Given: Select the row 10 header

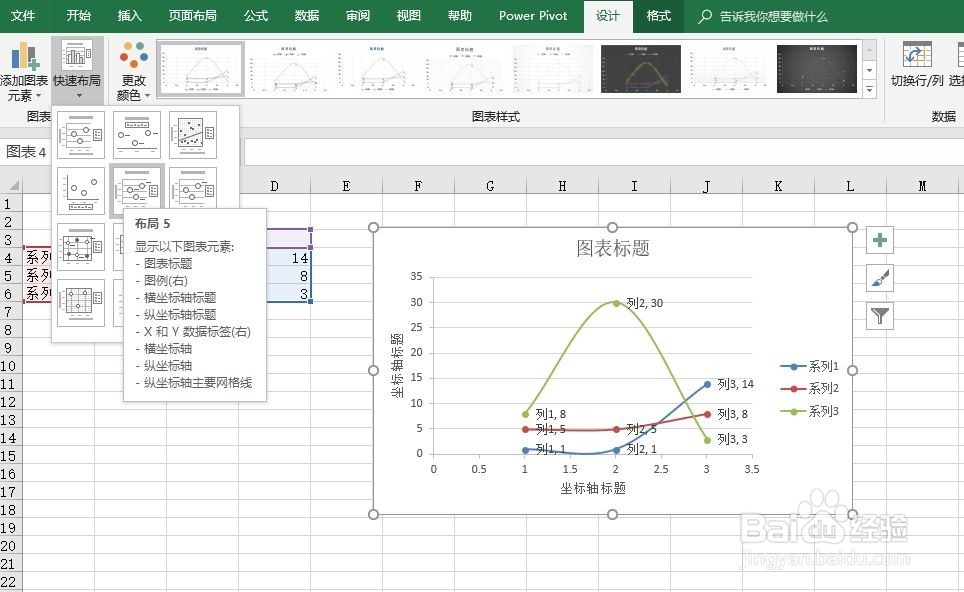Looking at the screenshot, I should (x=10, y=366).
